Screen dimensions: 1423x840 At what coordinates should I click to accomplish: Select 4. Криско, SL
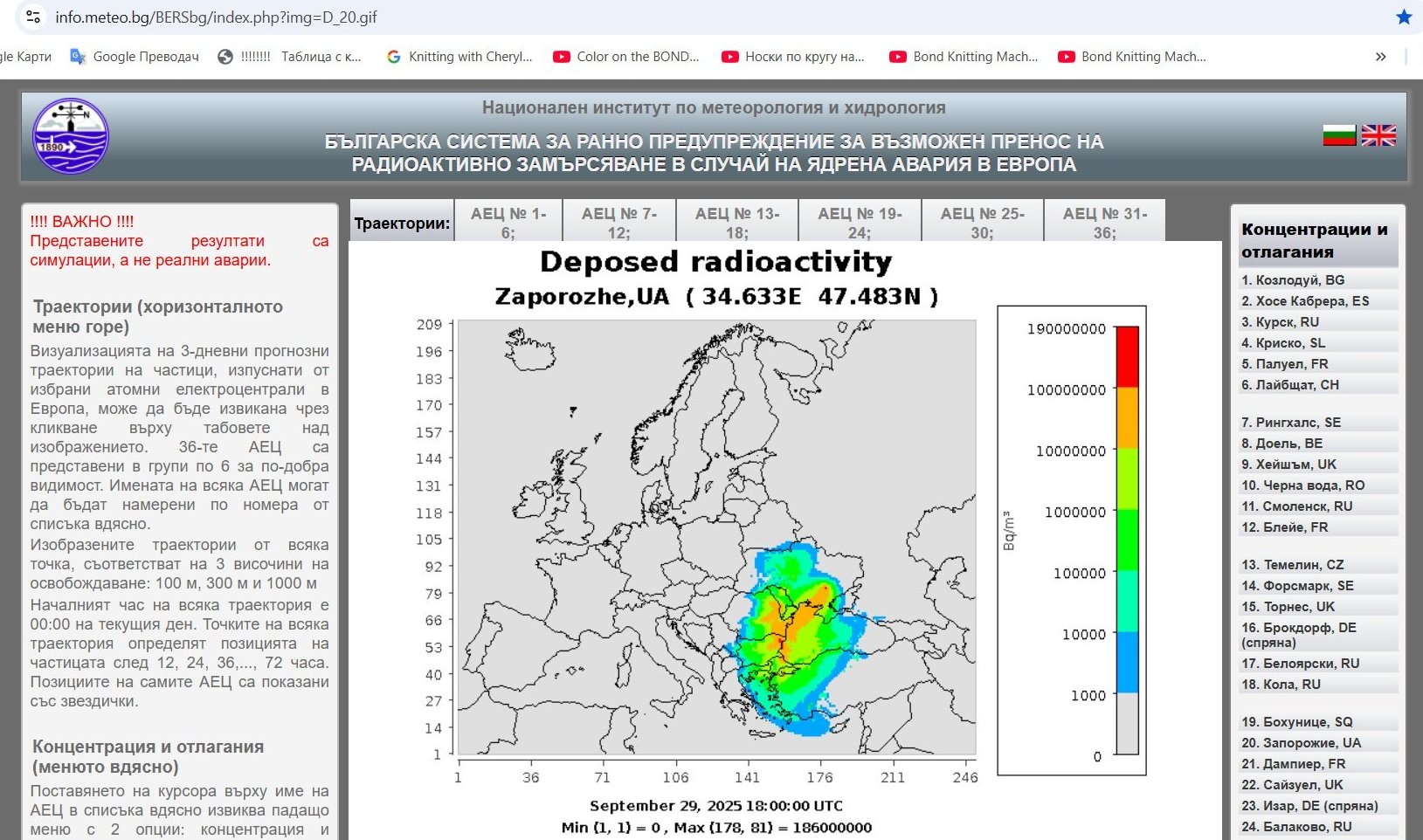pos(1318,343)
